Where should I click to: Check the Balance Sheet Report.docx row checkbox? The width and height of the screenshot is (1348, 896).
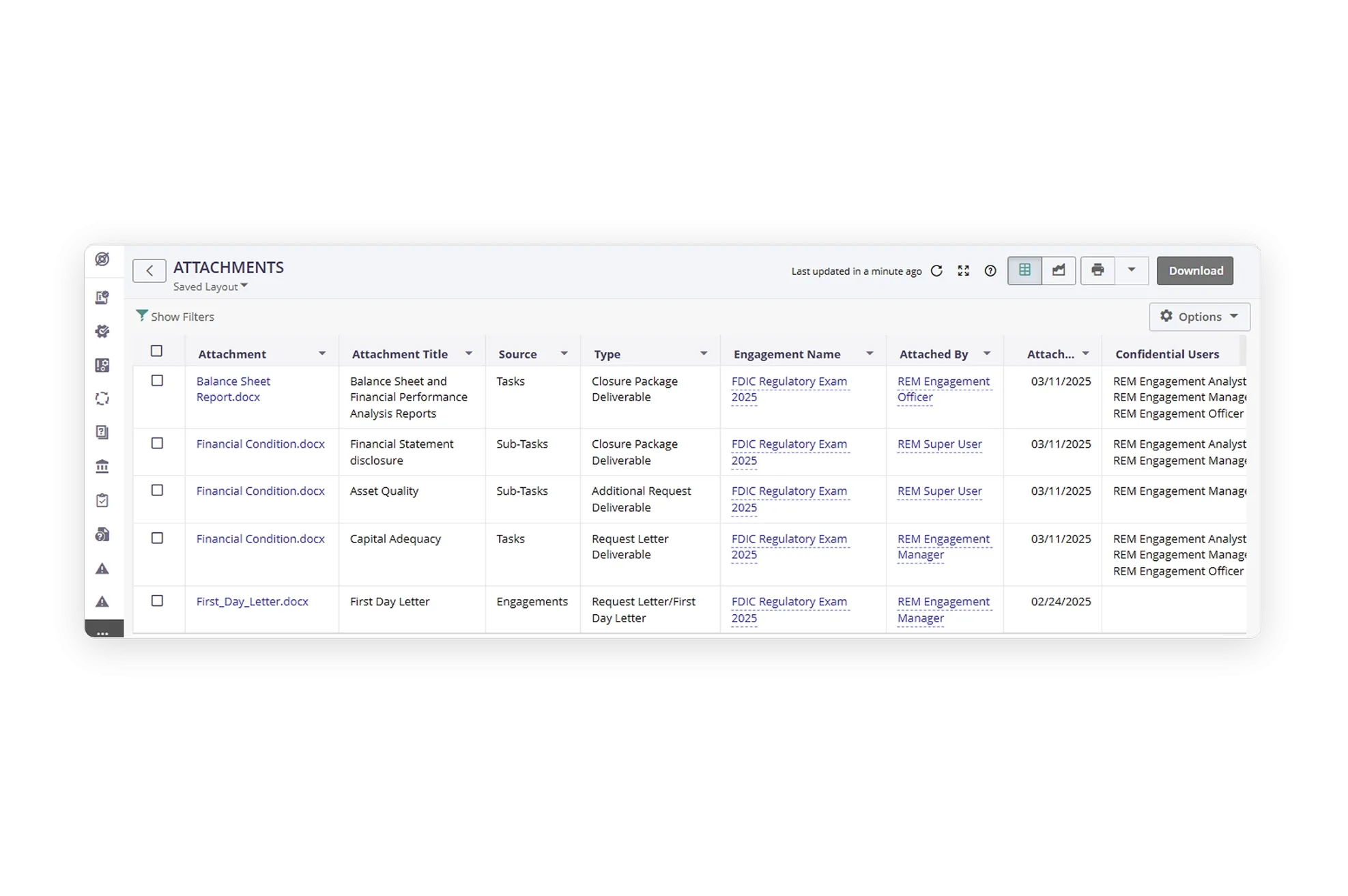[x=157, y=381]
